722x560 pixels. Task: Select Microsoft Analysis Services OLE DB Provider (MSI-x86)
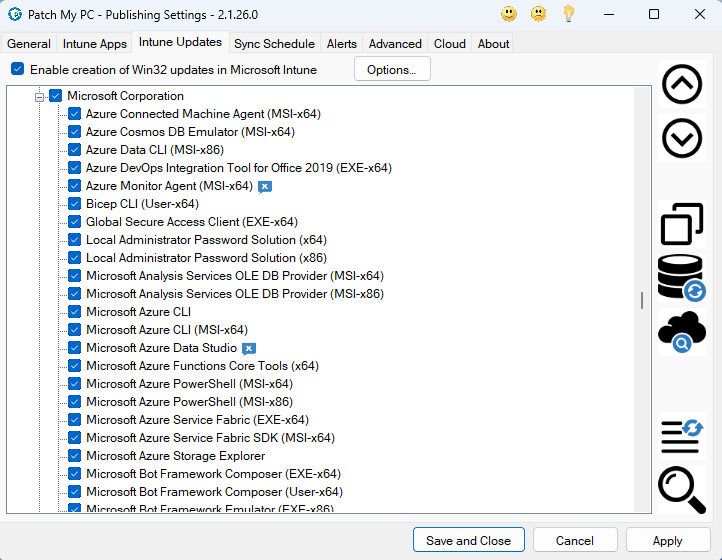pos(235,293)
